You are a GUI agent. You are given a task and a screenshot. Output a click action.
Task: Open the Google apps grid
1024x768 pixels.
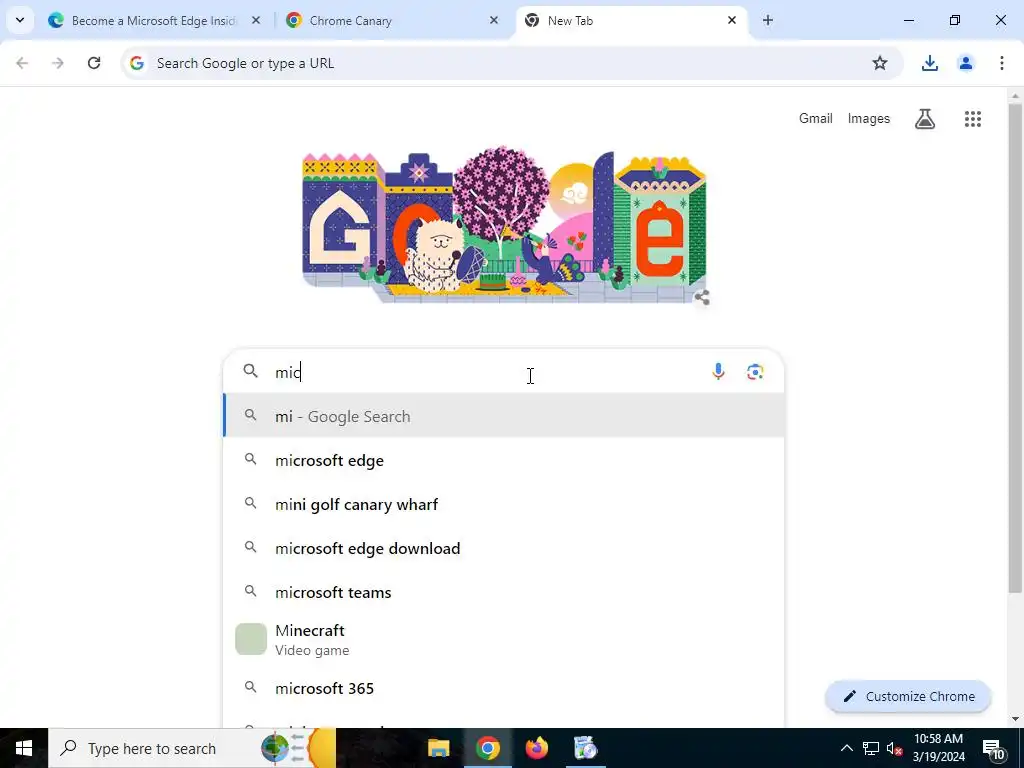[972, 118]
